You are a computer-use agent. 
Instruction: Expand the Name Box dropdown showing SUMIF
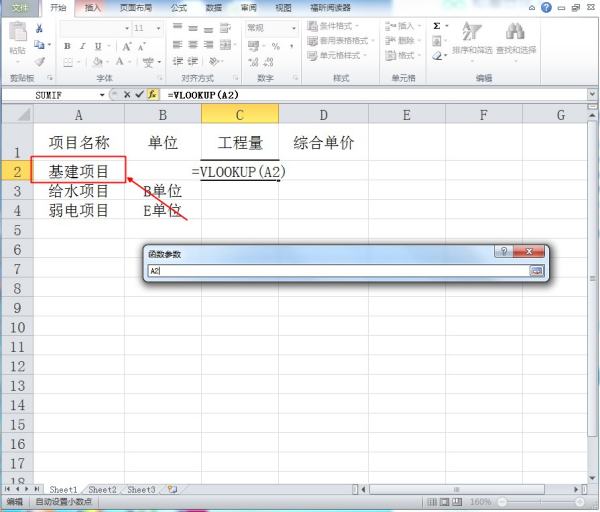pos(102,94)
